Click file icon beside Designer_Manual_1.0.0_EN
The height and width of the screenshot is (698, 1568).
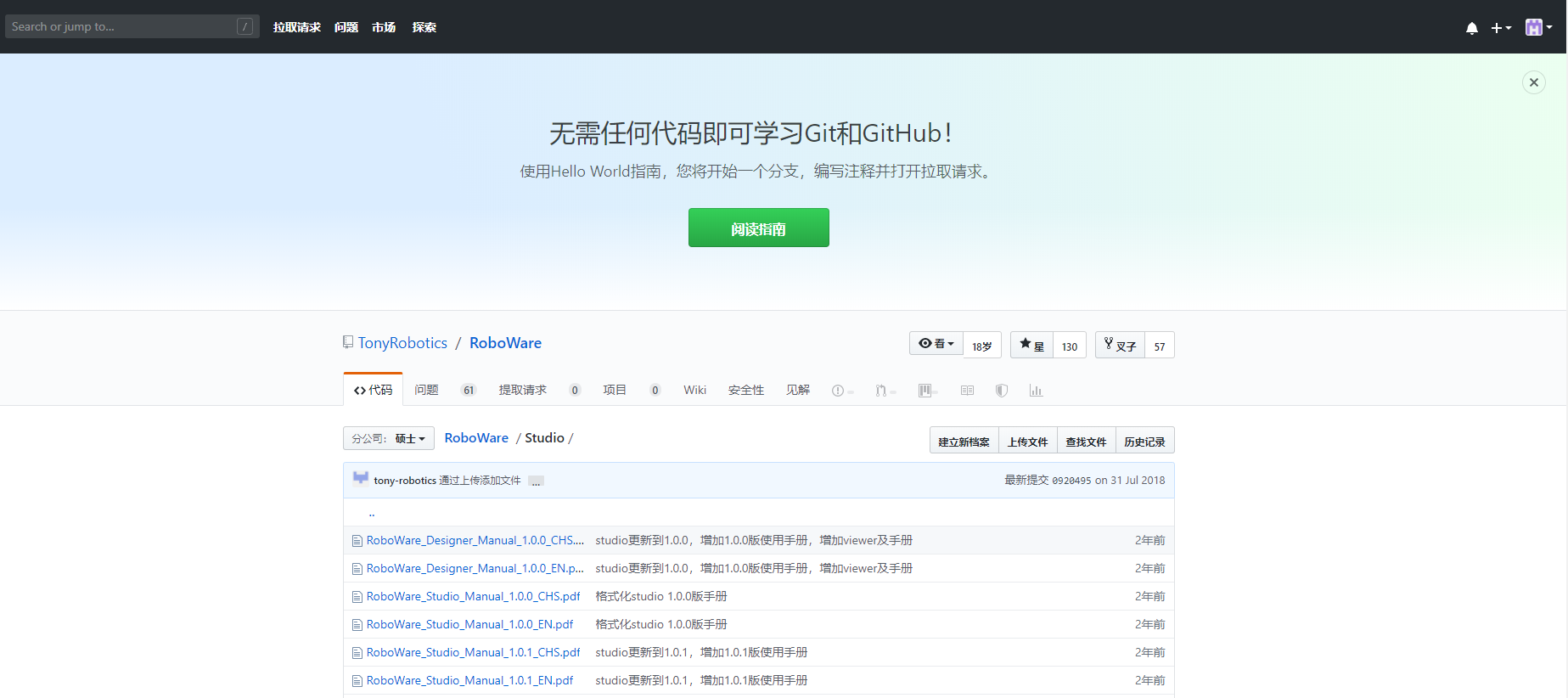357,569
